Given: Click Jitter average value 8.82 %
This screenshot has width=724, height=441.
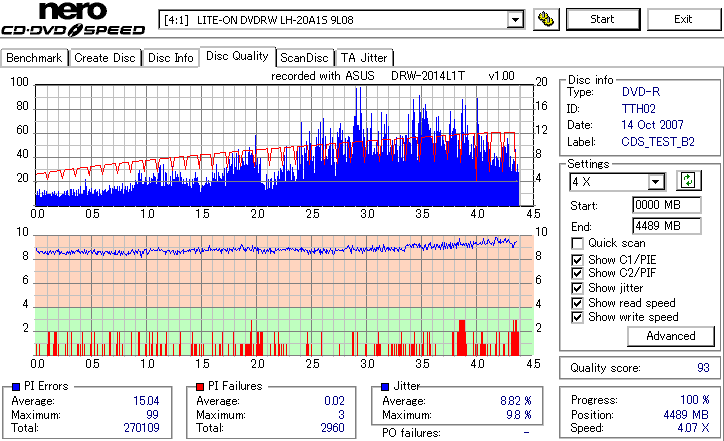Looking at the screenshot, I should 516,401.
